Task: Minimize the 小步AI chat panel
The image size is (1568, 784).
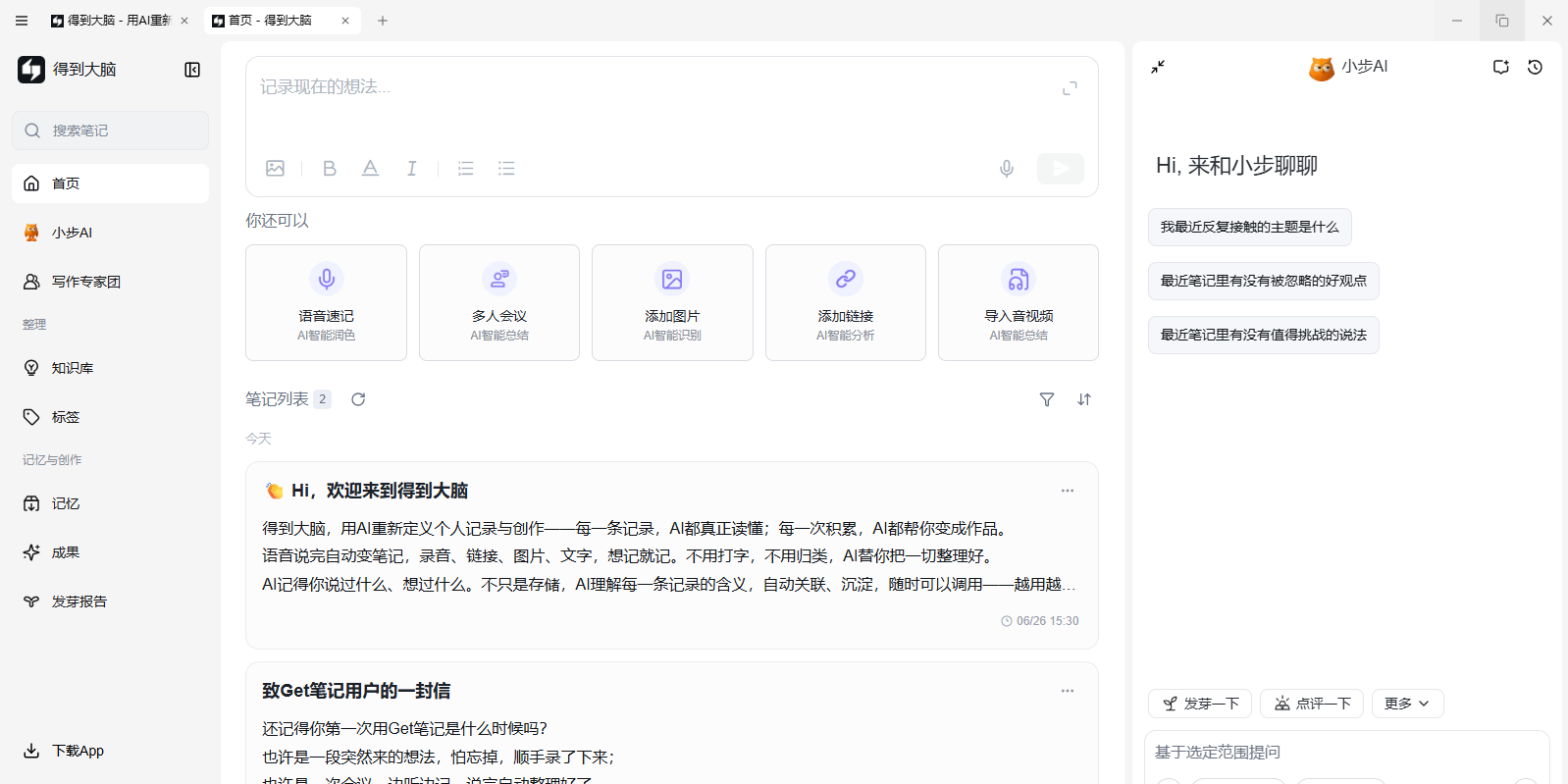Action: [1158, 67]
